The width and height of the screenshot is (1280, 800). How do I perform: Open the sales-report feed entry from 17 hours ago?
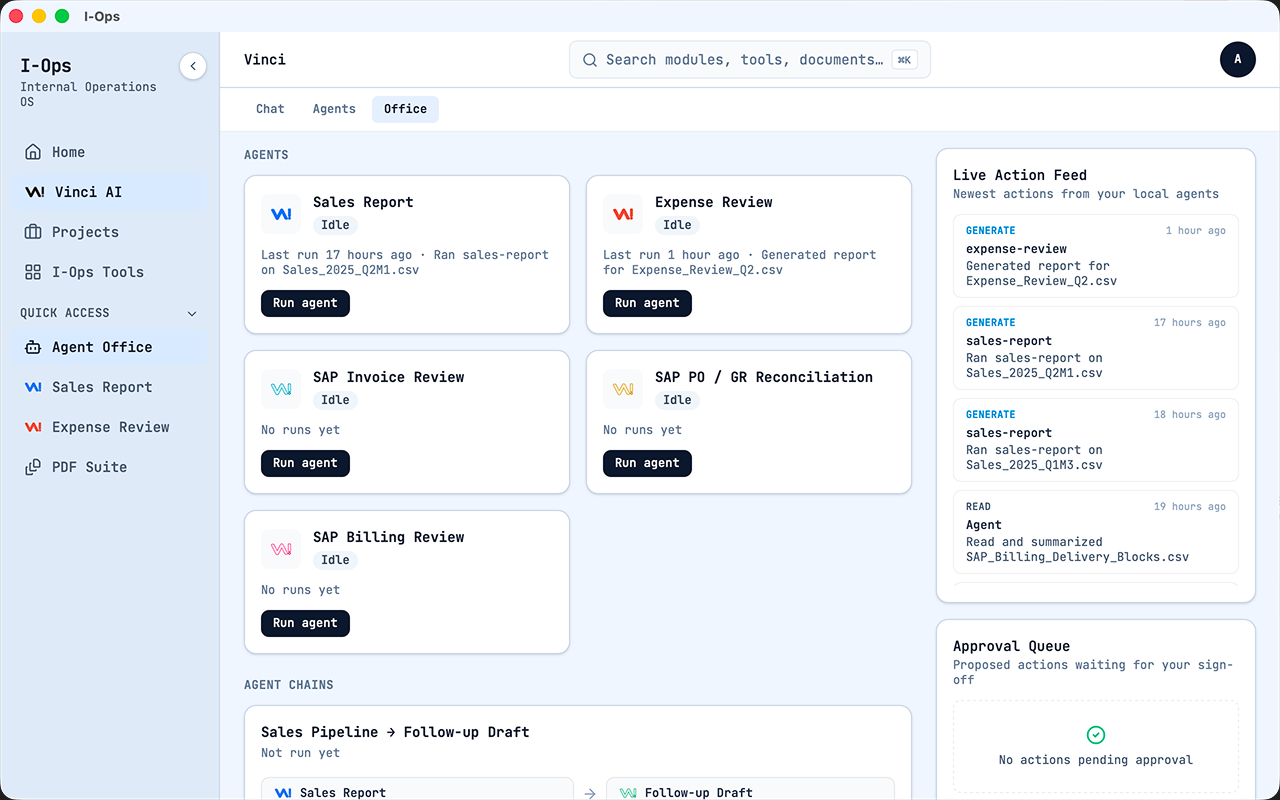(1096, 348)
